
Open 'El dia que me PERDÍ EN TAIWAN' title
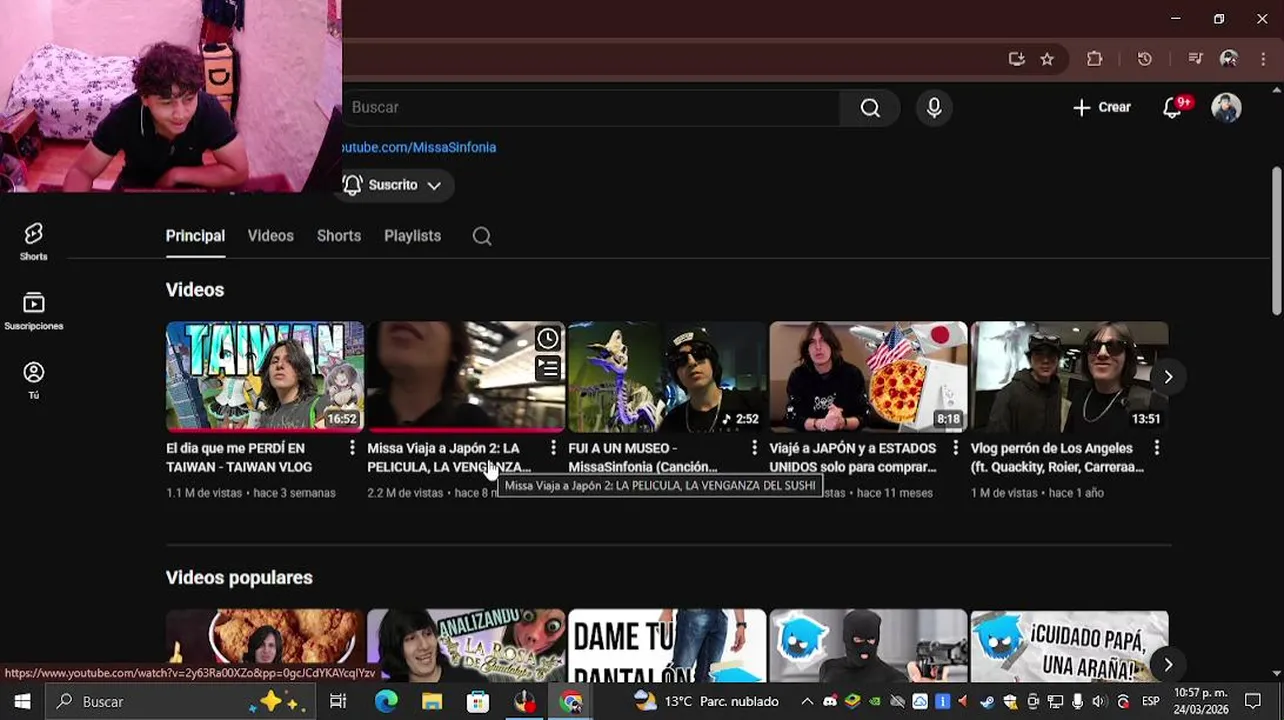pyautogui.click(x=240, y=457)
